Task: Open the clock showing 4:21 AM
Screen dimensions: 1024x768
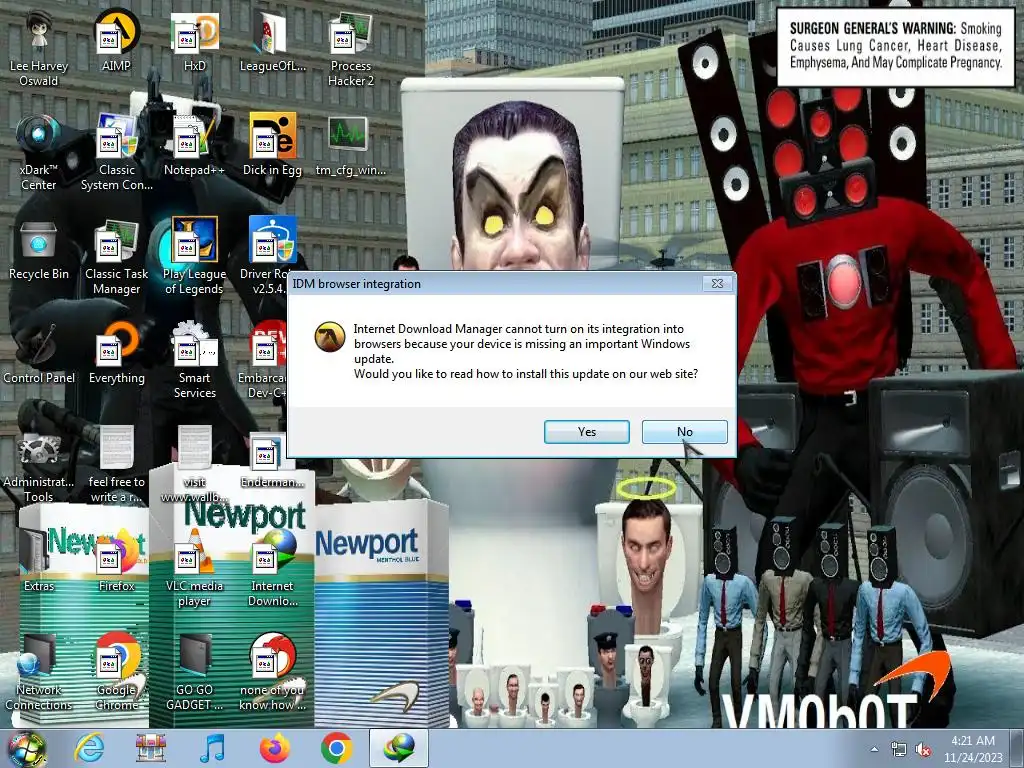Action: (972, 749)
